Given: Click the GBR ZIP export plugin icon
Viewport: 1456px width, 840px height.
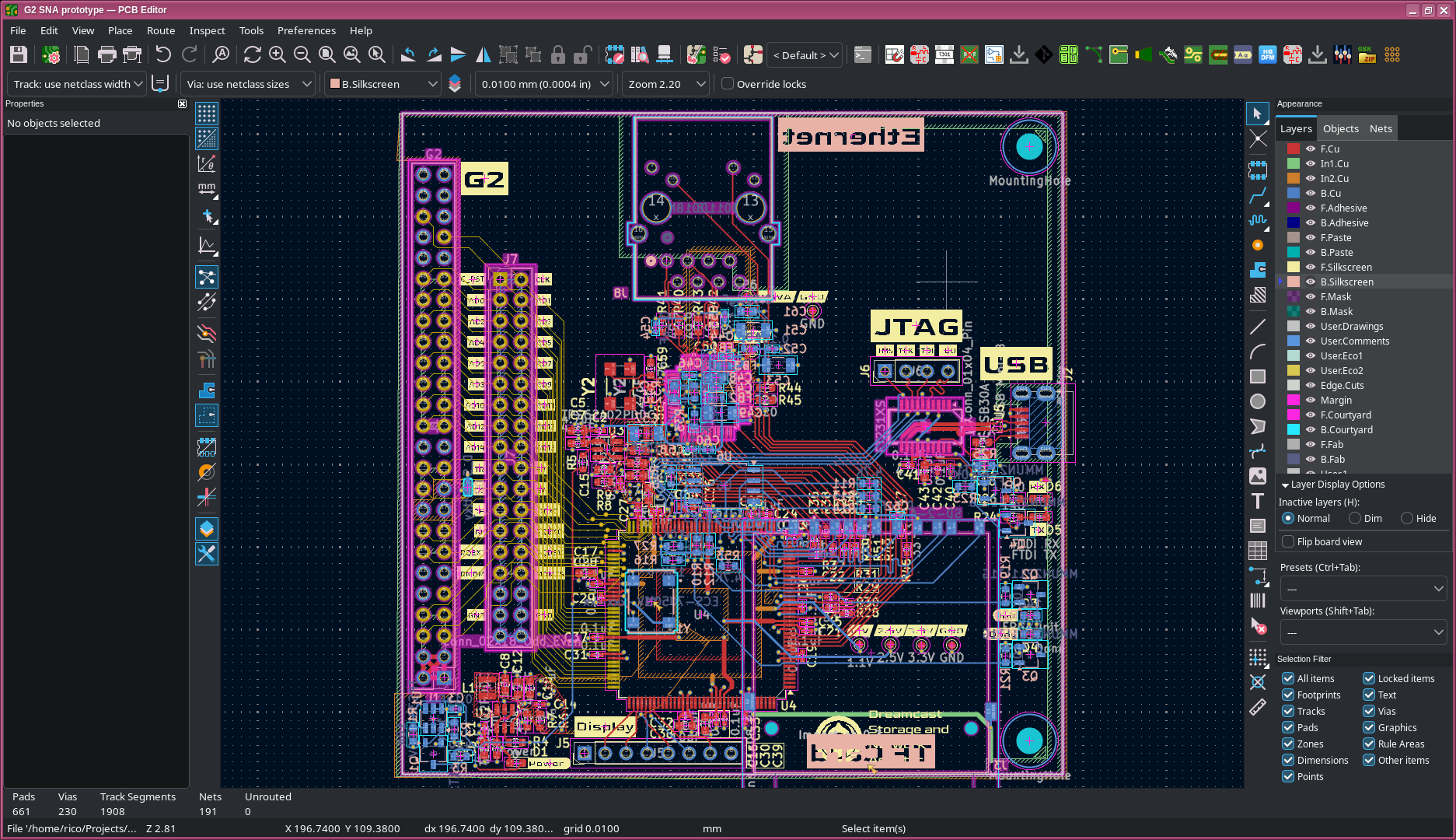Looking at the screenshot, I should click(1367, 54).
